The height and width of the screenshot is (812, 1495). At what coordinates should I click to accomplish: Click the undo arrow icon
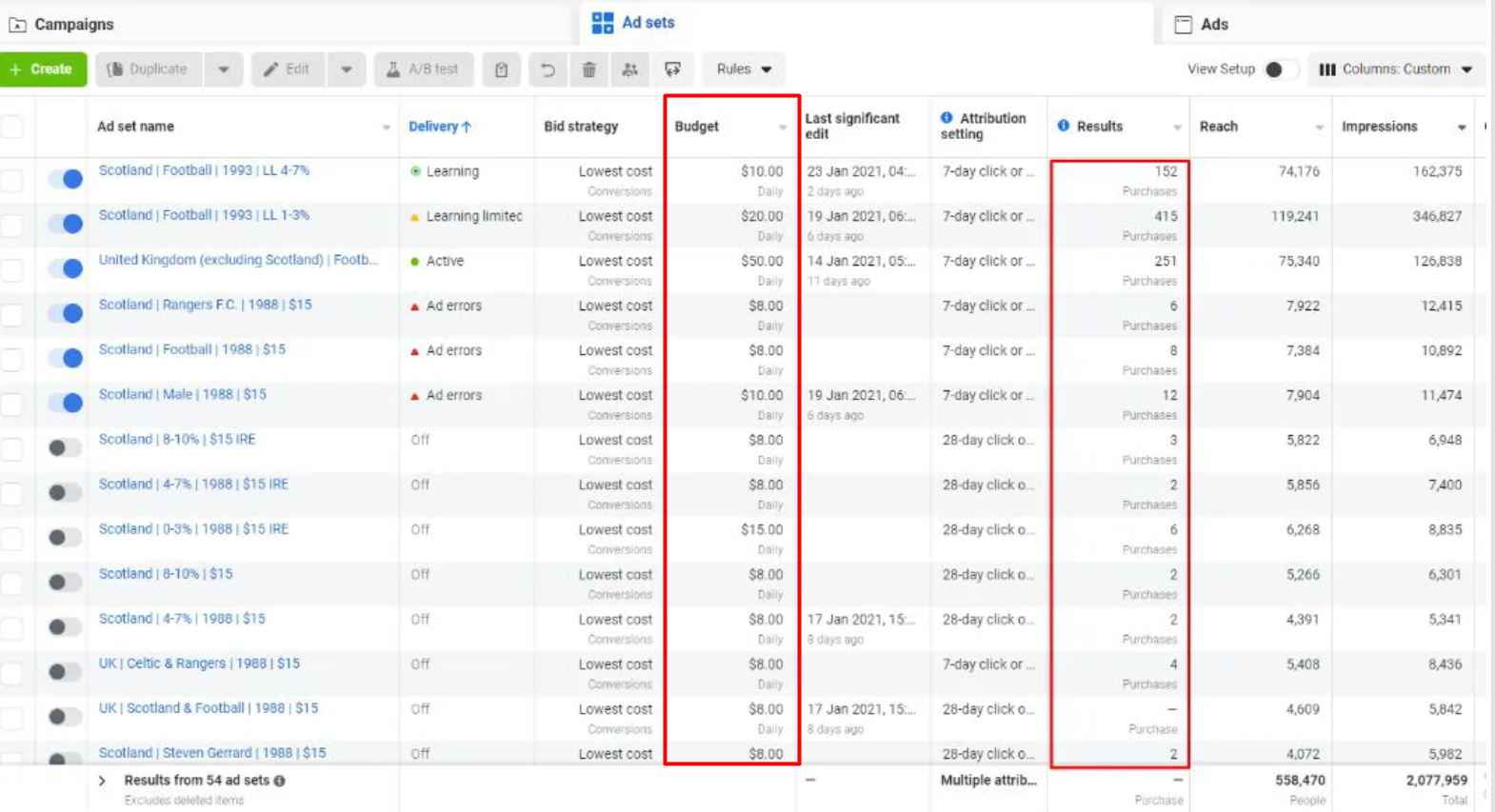548,69
